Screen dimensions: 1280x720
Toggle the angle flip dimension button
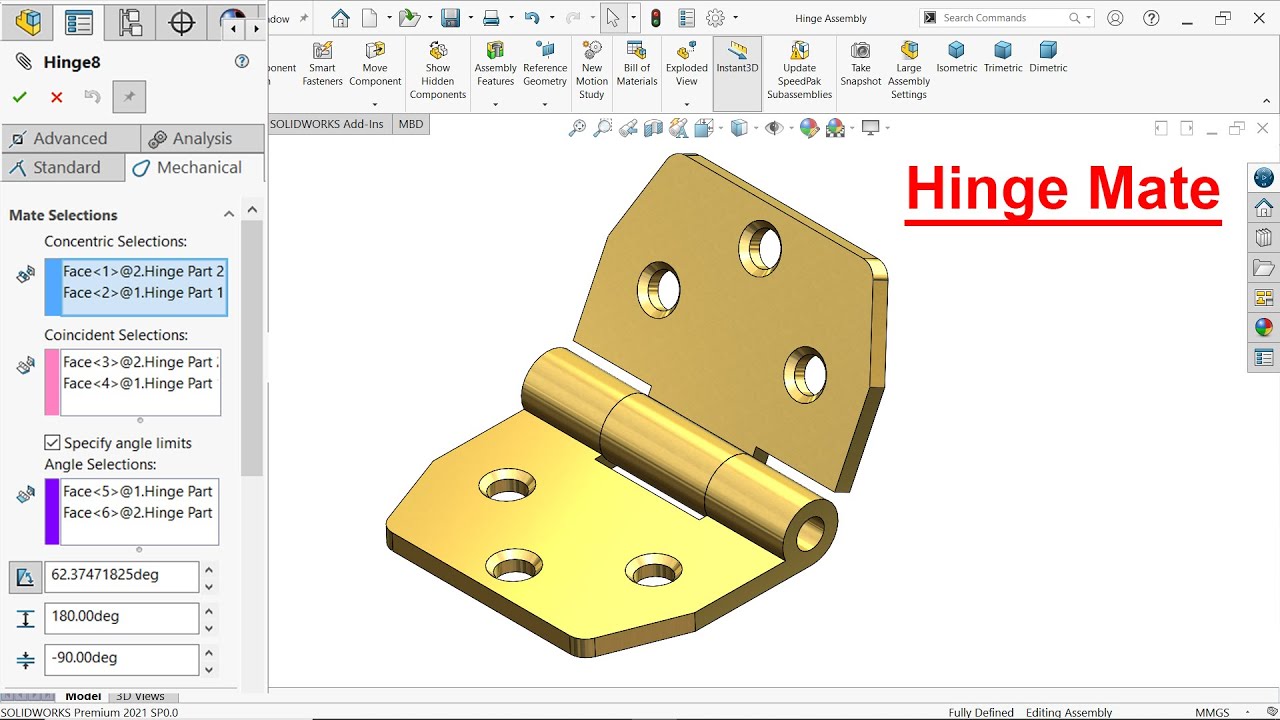pyautogui.click(x=26, y=576)
